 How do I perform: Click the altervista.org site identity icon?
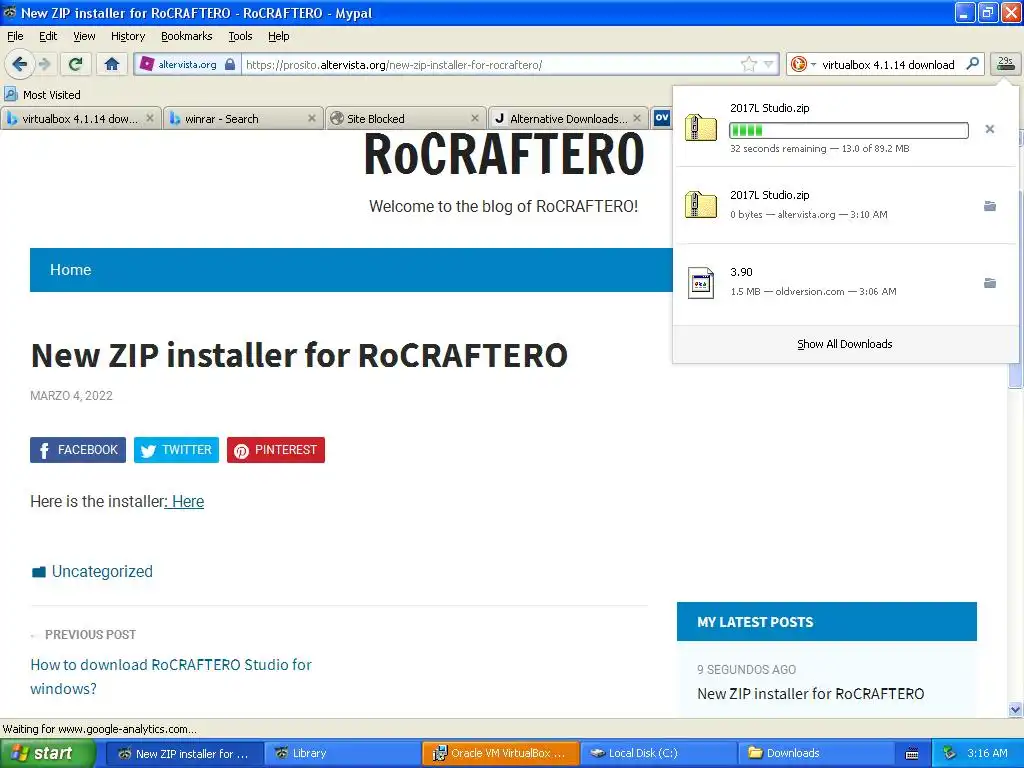tap(148, 64)
